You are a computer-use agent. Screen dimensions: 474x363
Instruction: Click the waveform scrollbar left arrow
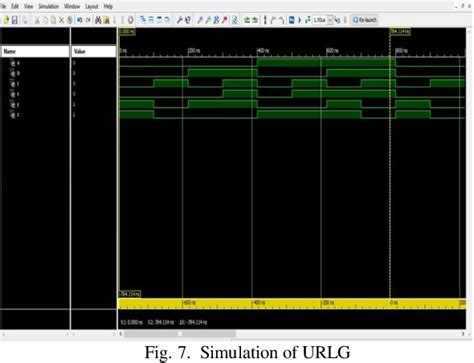point(121,334)
